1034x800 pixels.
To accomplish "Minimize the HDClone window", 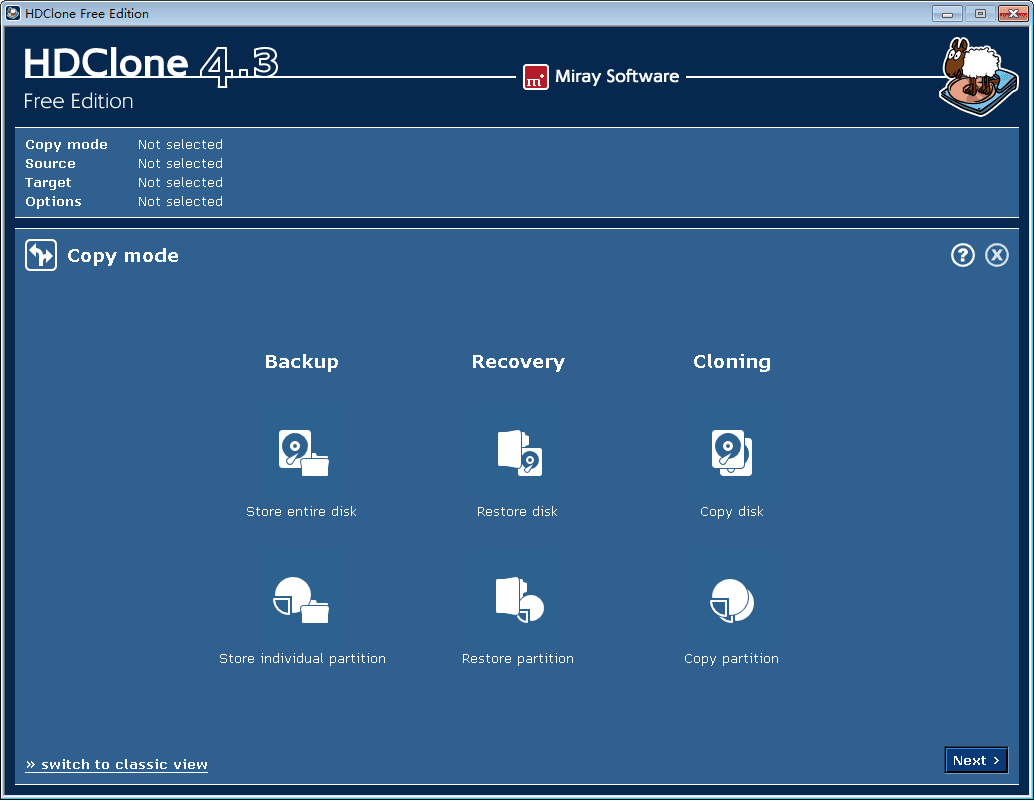I will point(947,13).
